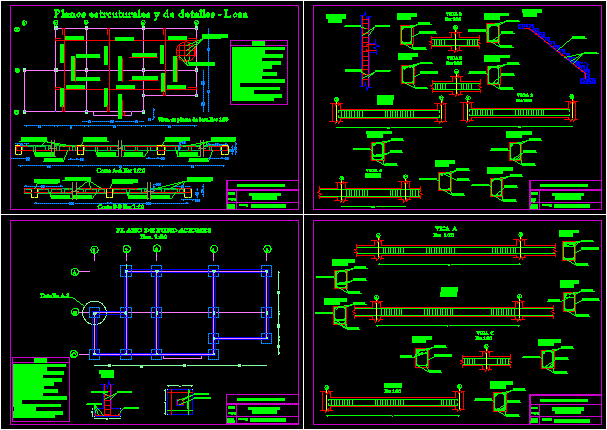Click the "Viga C" label in the bottom-right sheet
The width and height of the screenshot is (607, 430).
tap(486, 331)
